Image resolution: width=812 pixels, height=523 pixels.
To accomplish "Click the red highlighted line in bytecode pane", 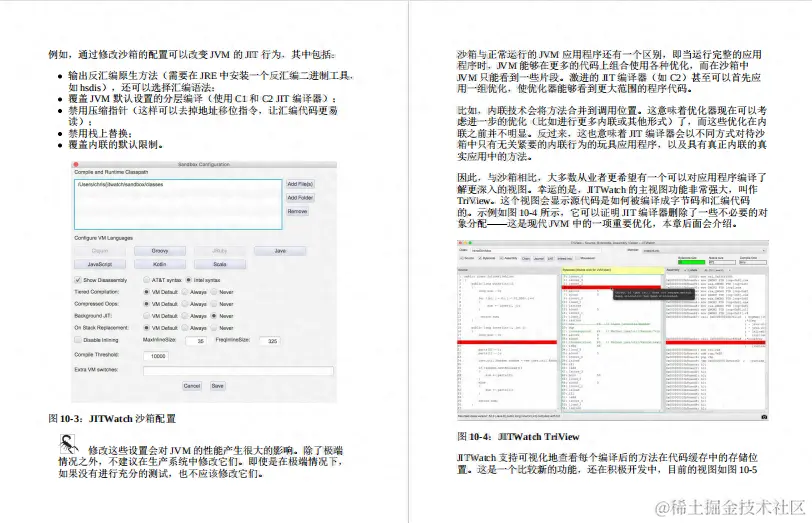I will click(612, 287).
